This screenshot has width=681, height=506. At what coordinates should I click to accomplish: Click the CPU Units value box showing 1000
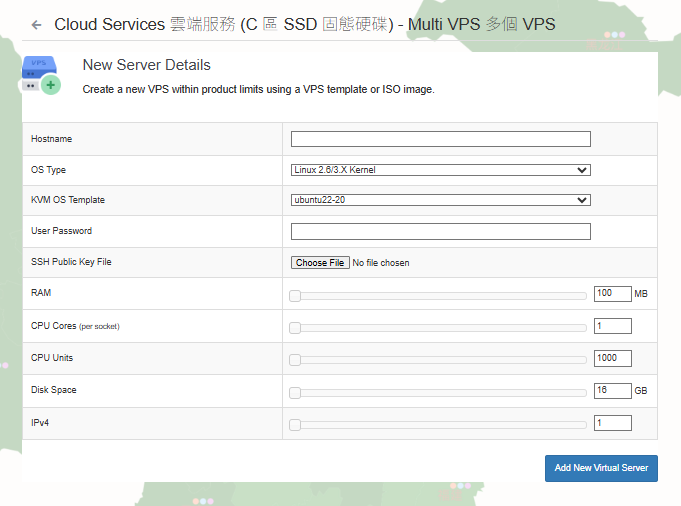(612, 358)
